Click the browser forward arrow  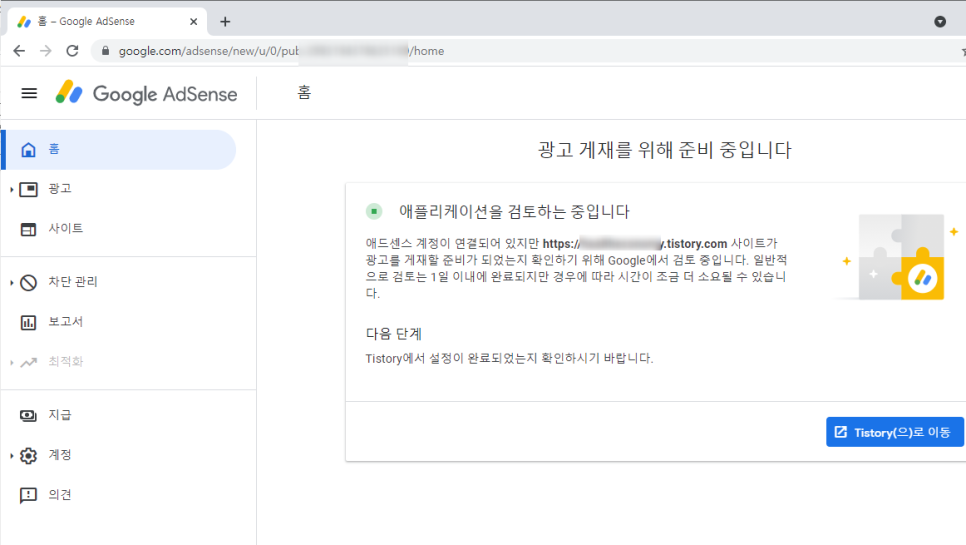point(46,51)
